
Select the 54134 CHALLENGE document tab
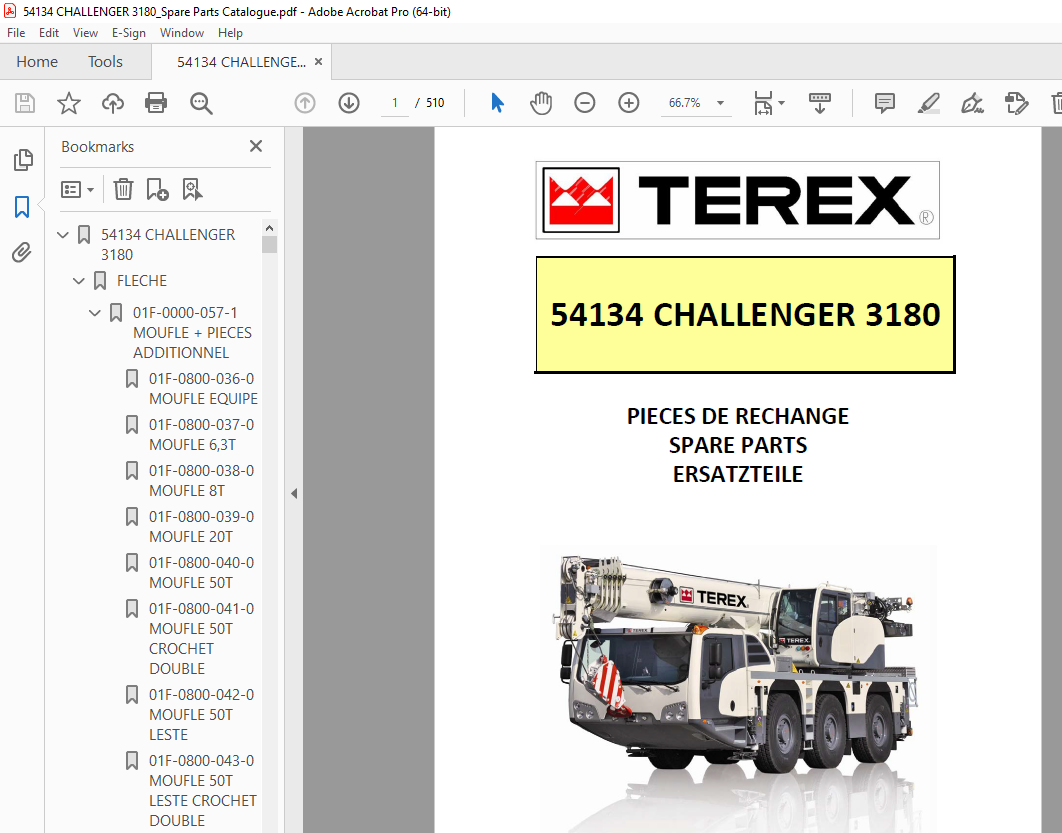coord(240,62)
